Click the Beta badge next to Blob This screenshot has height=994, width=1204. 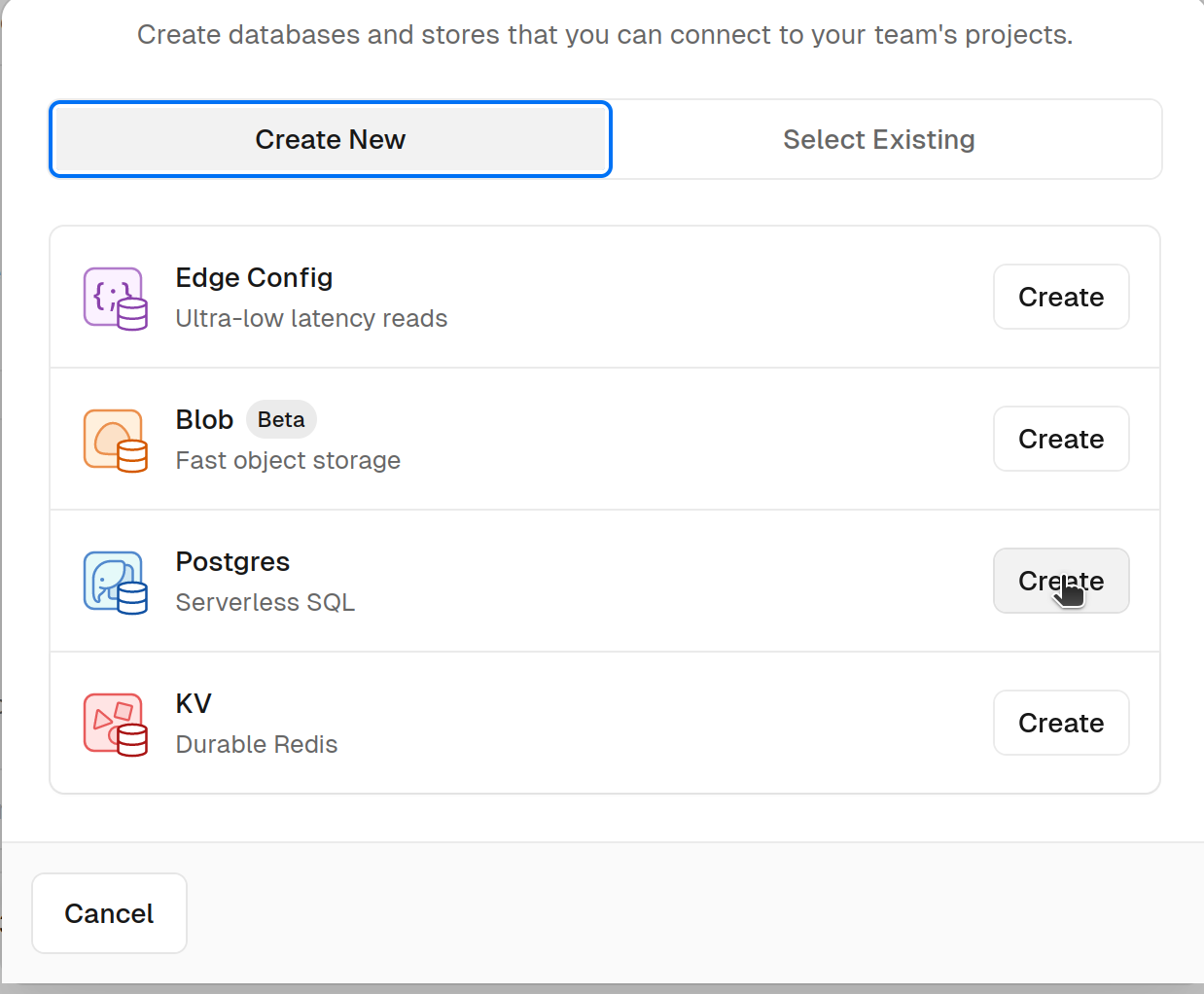coord(281,419)
